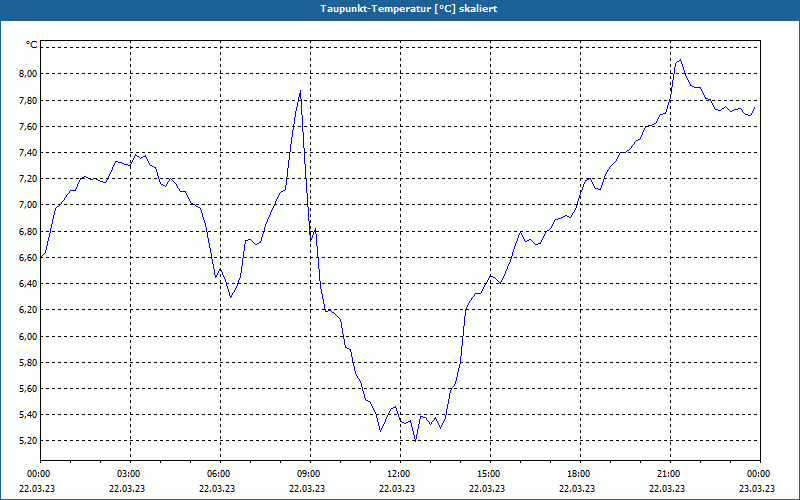Pick the 21:00 time label
Viewport: 800px width, 500px height.
(669, 474)
